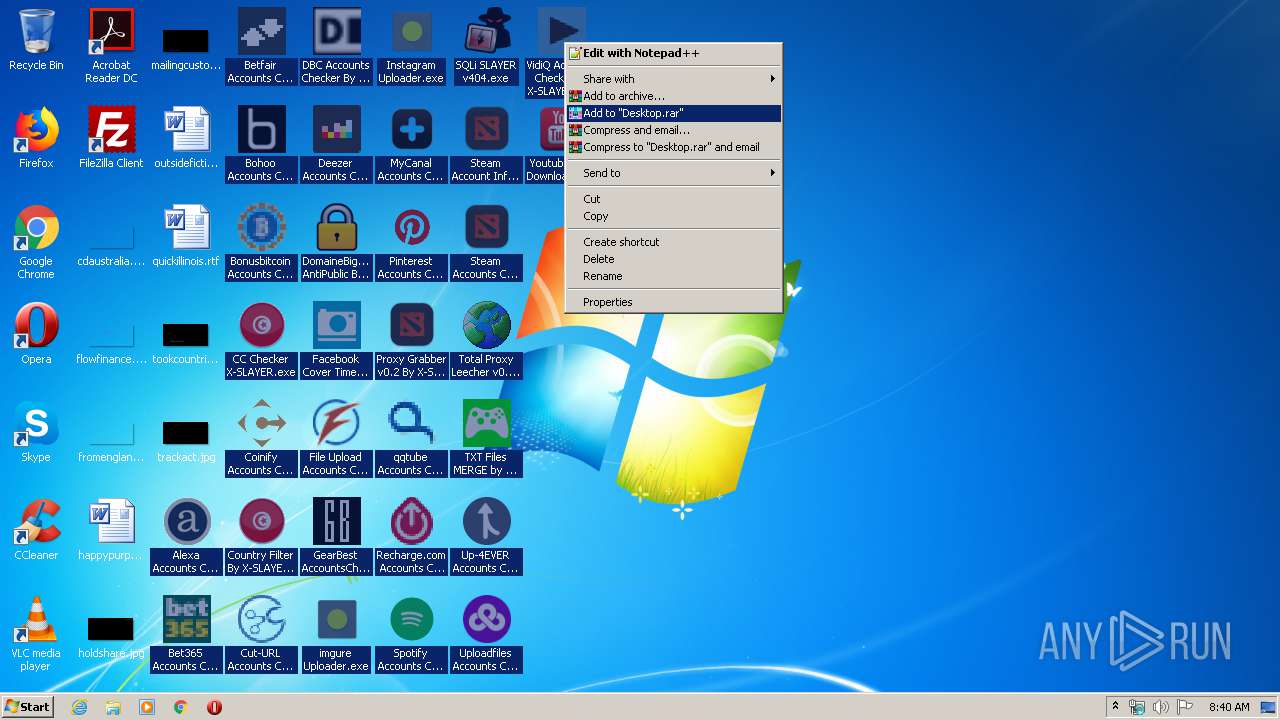The image size is (1280, 720).
Task: Select Compress to "Desktop.rar" and email
Action: coord(674,147)
